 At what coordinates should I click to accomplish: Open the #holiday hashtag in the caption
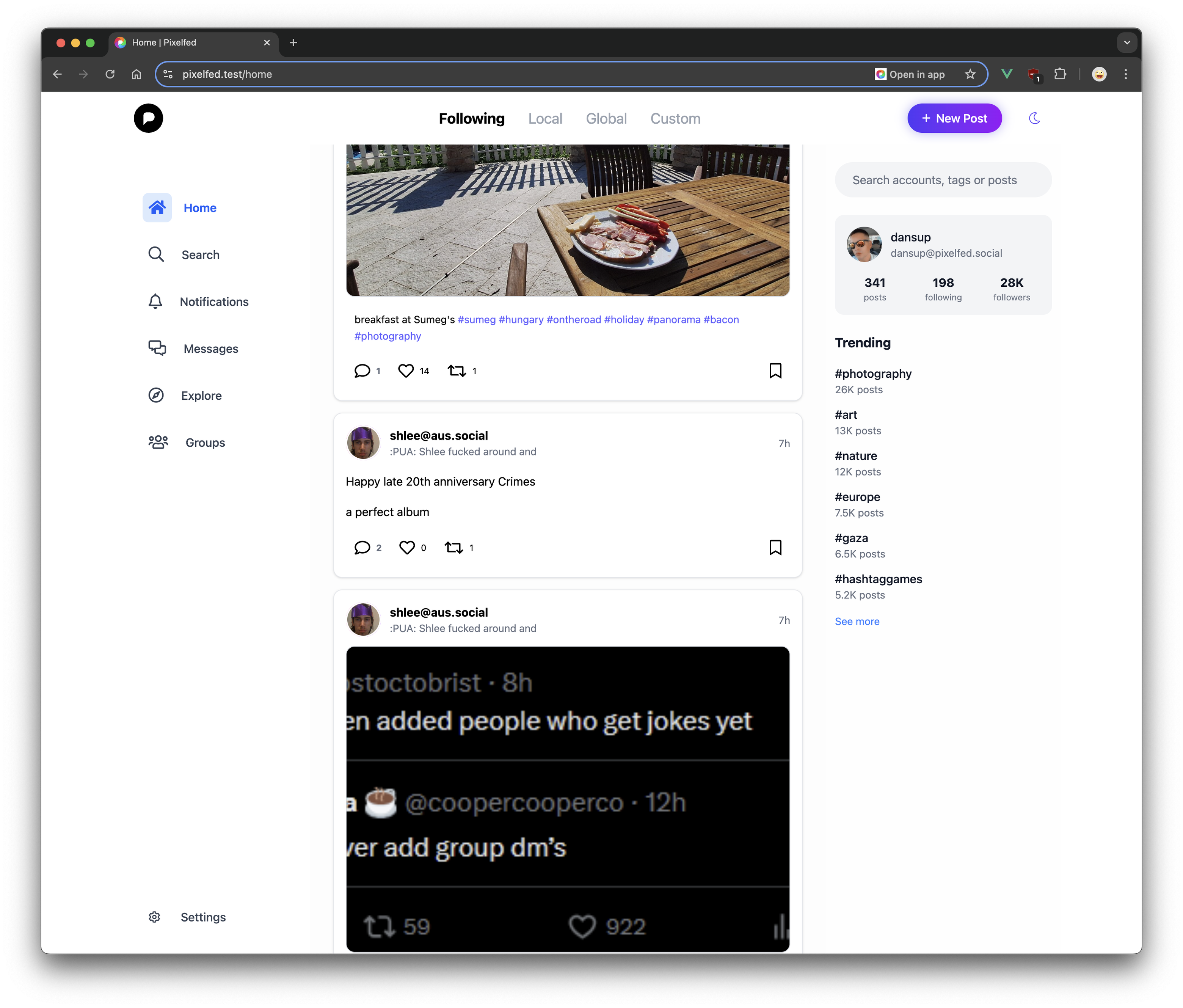(x=623, y=319)
